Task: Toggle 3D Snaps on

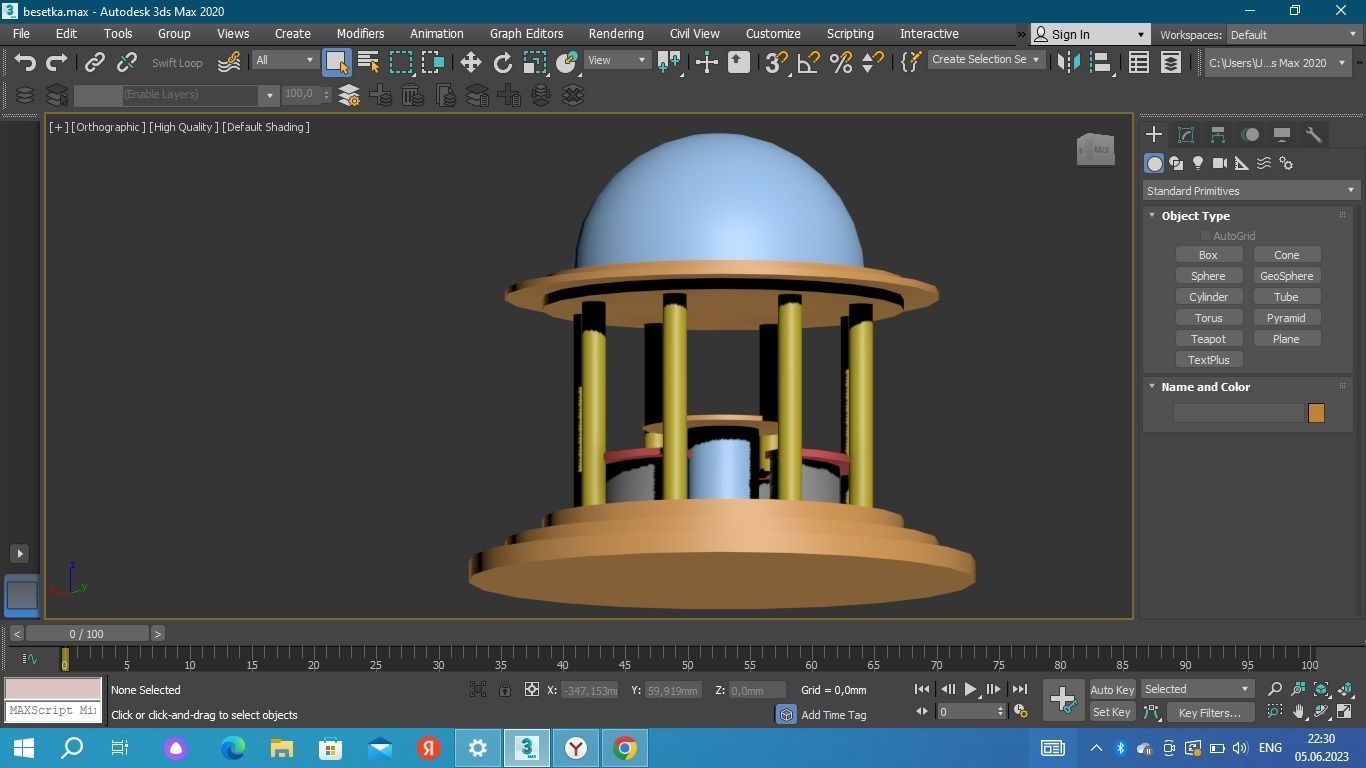Action: point(775,62)
